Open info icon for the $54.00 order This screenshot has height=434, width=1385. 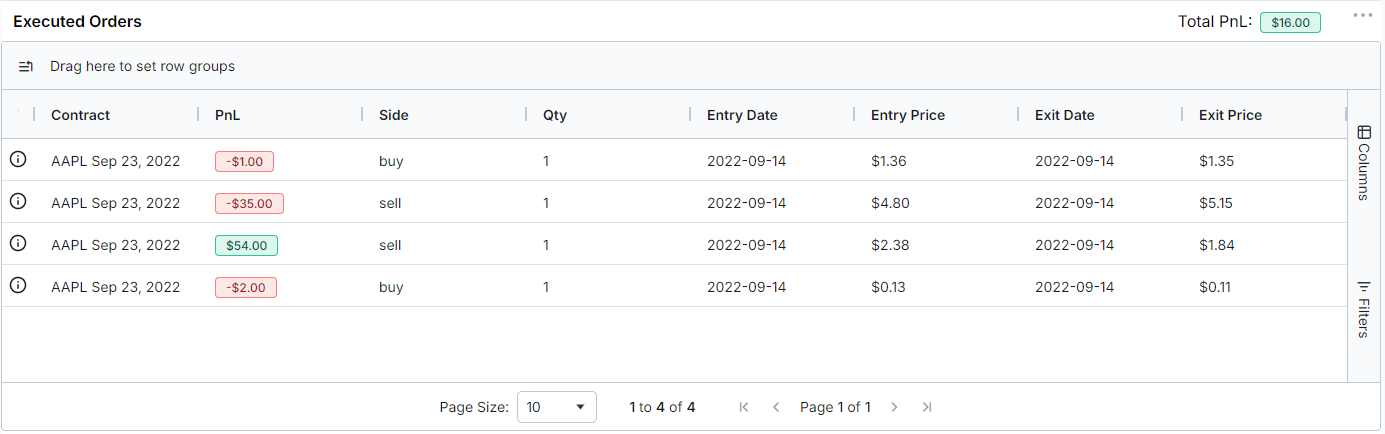point(18,243)
